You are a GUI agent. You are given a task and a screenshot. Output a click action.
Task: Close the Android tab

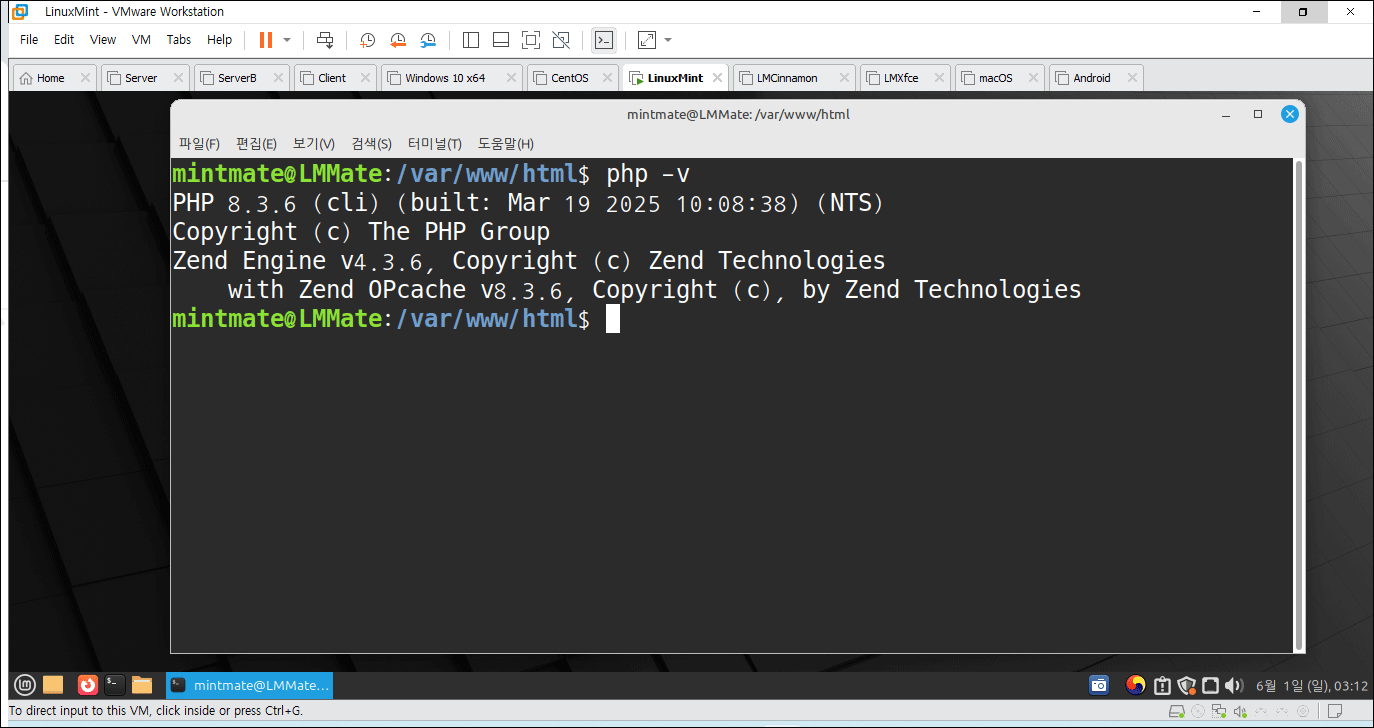coord(1132,78)
